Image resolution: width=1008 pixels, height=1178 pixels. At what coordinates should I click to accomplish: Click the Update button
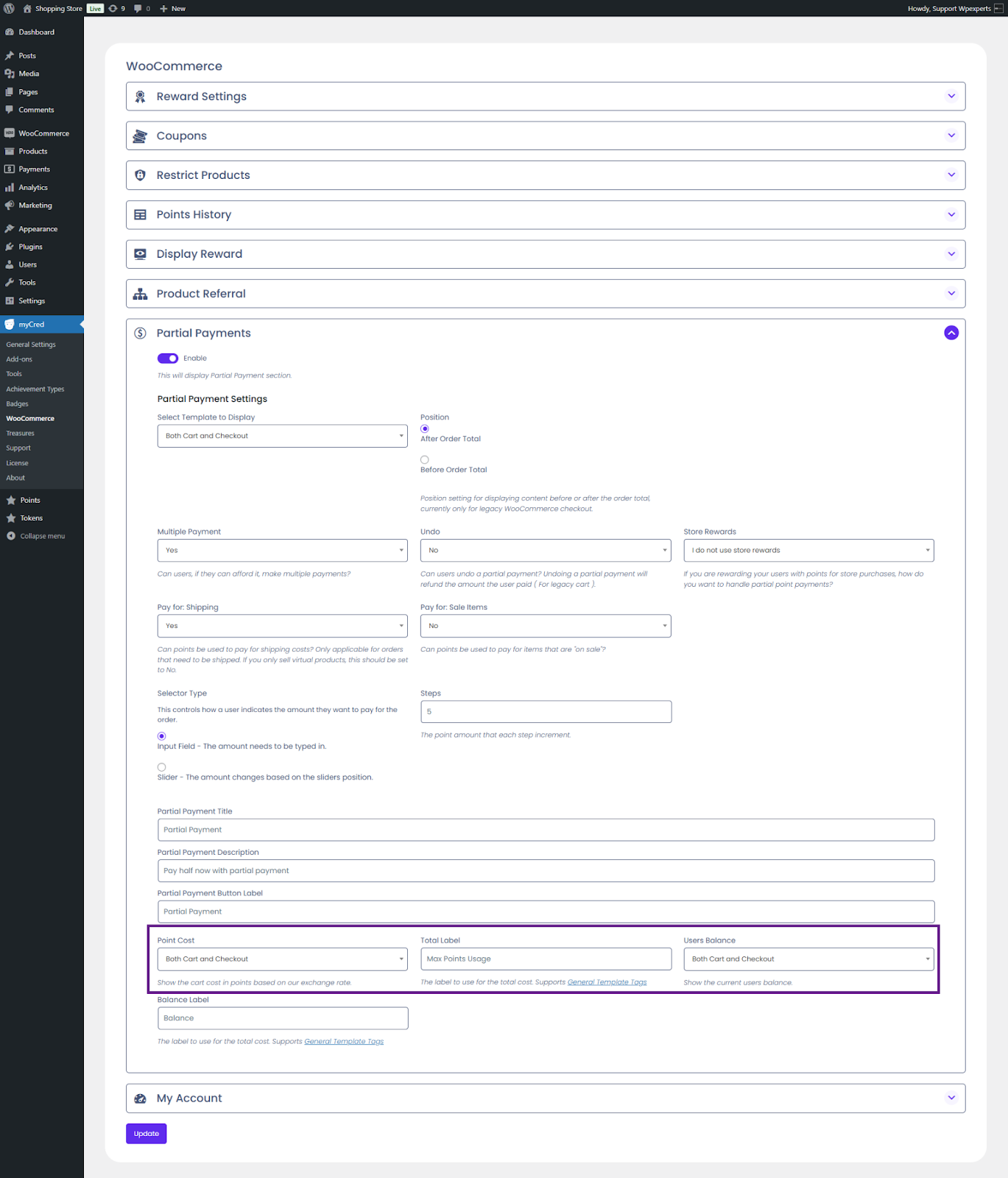(x=146, y=1134)
